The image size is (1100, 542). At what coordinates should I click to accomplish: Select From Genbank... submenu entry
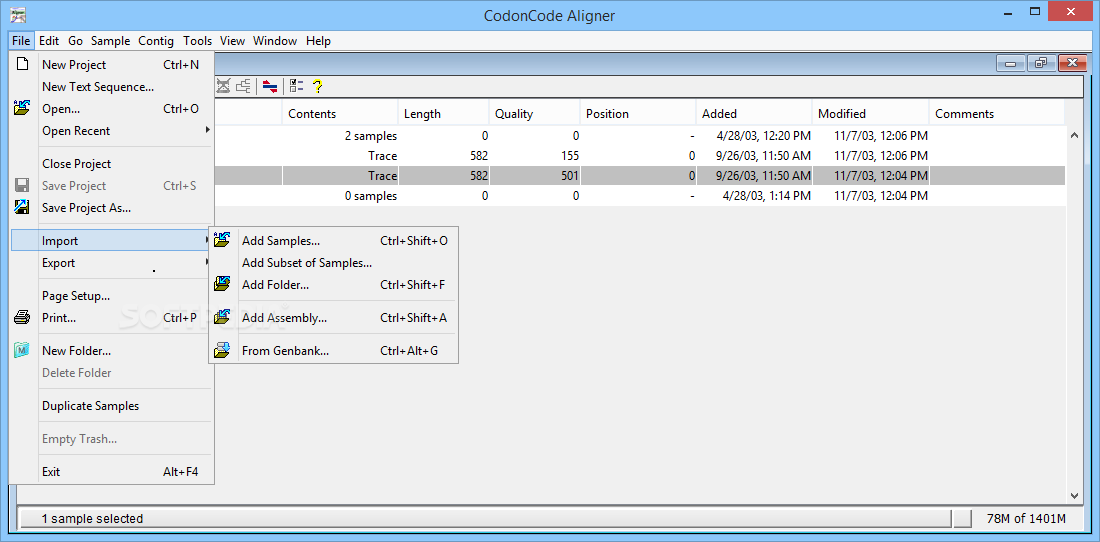click(334, 351)
